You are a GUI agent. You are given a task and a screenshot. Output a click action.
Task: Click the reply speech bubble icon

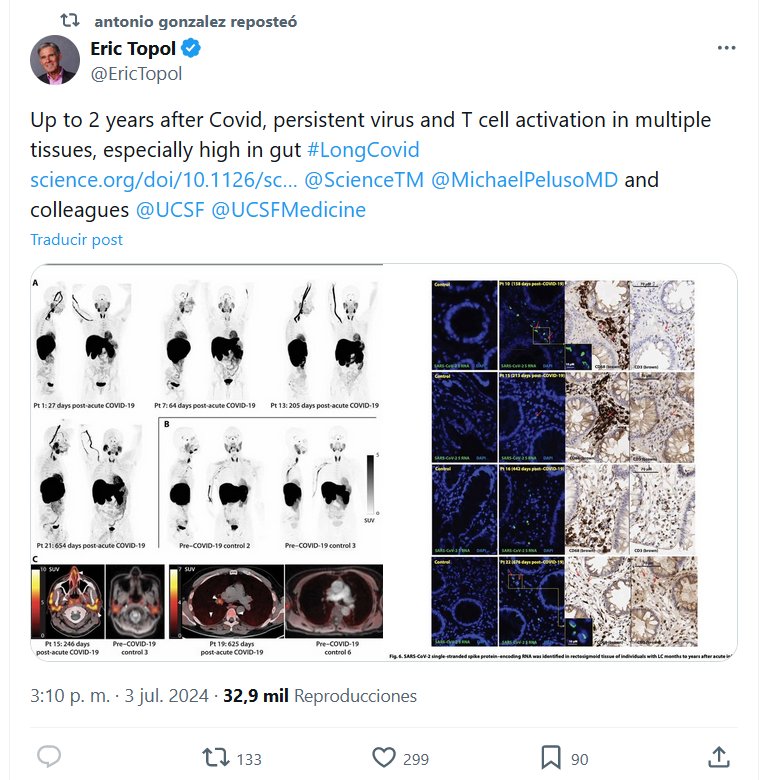pyautogui.click(x=50, y=757)
